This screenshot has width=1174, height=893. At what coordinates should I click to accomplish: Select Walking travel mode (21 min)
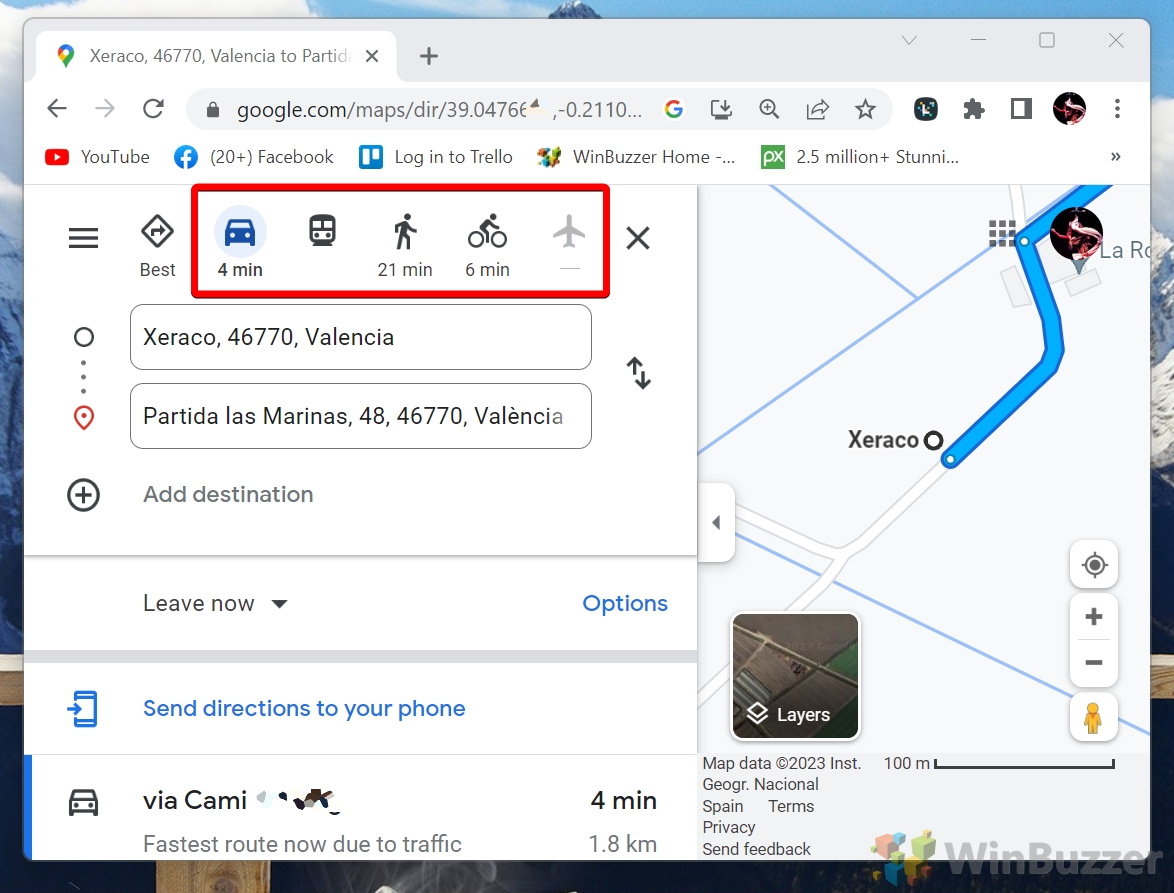405,246
